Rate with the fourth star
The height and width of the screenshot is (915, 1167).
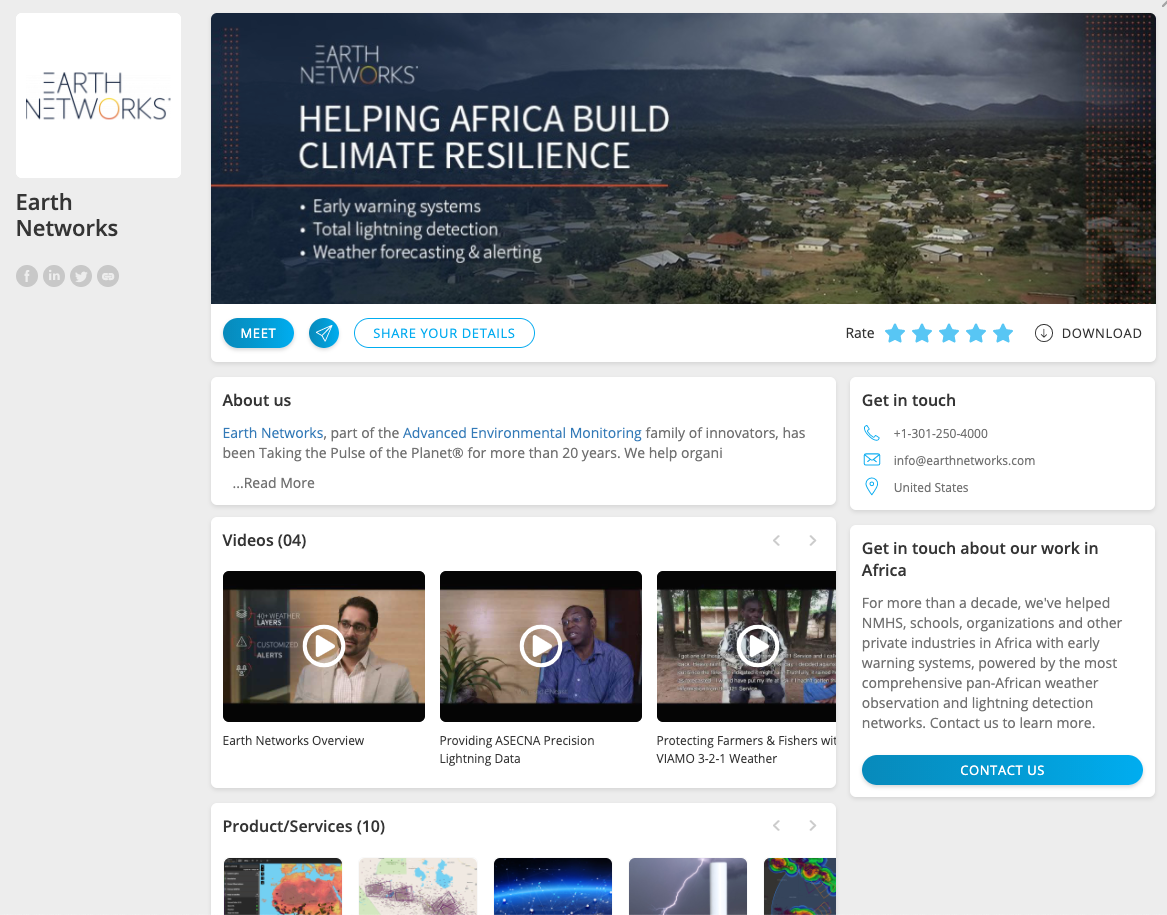[976, 333]
